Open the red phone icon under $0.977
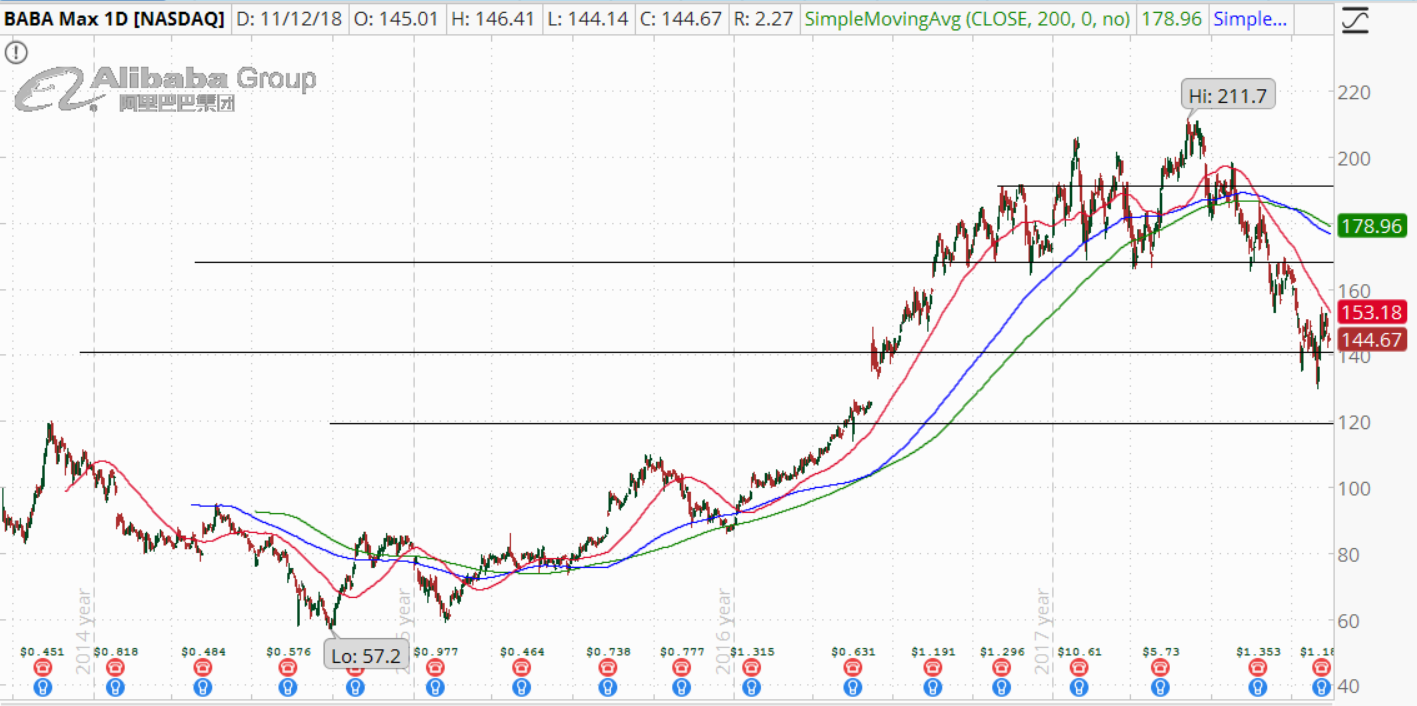1417x706 pixels. pos(434,668)
